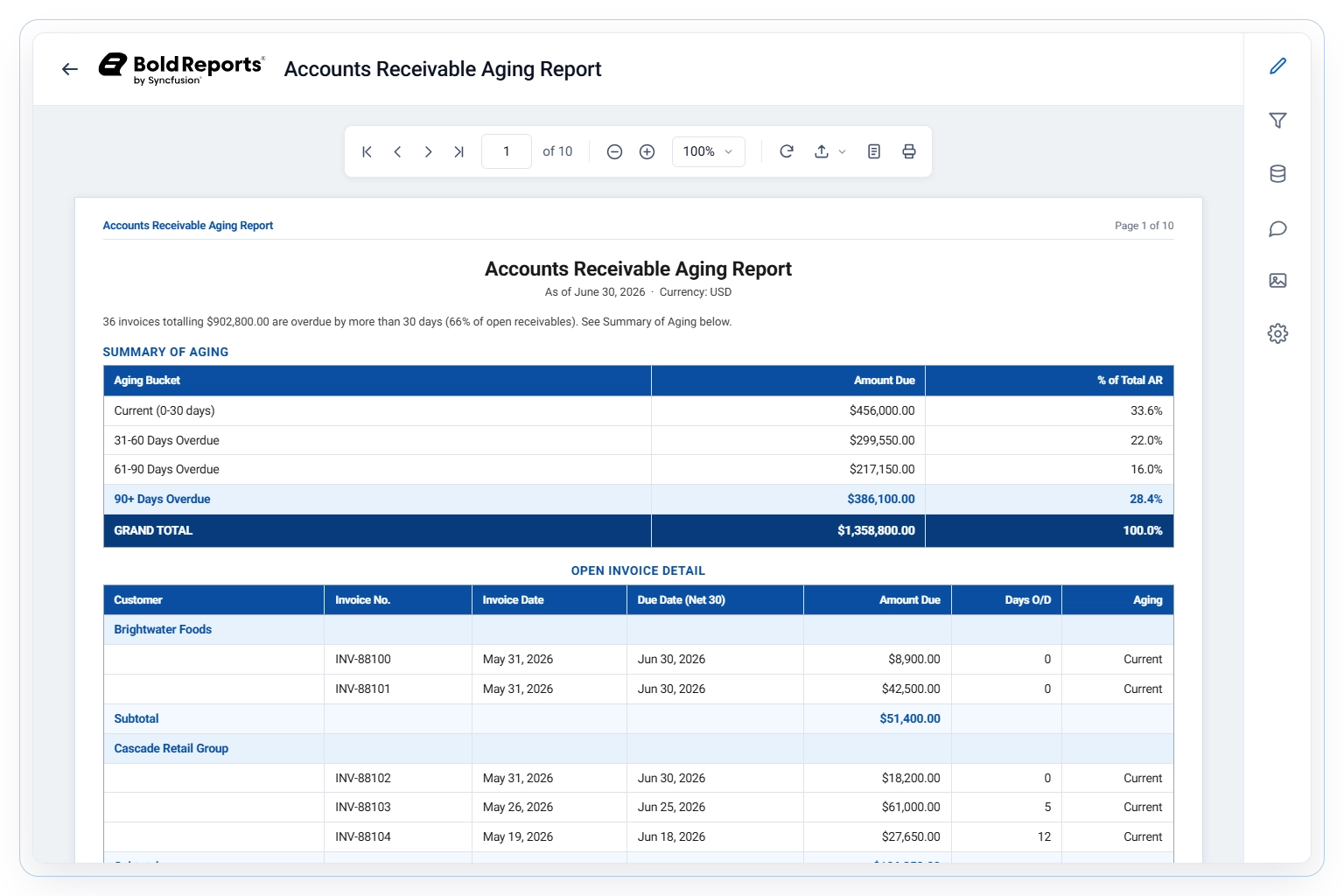
Task: Open the settings gear icon
Action: point(1277,333)
